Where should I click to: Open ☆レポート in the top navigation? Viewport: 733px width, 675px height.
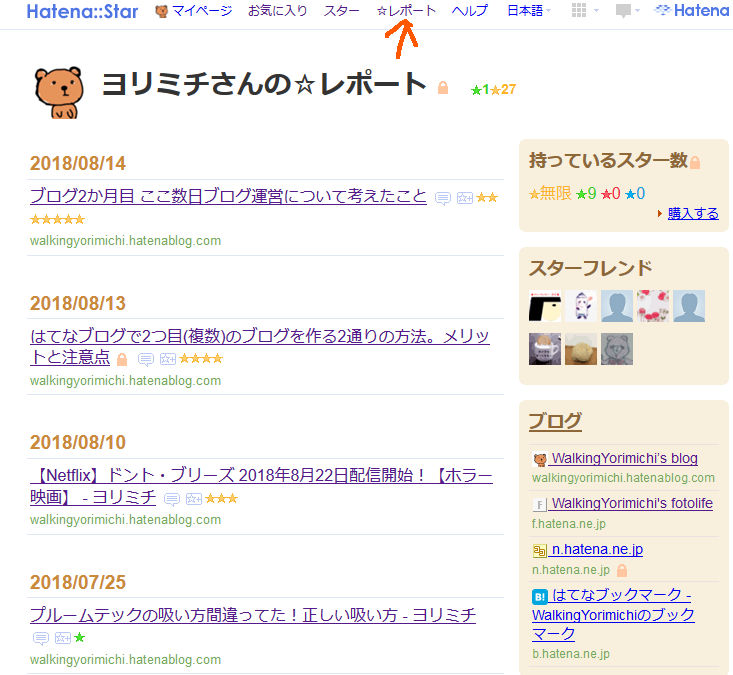point(406,11)
